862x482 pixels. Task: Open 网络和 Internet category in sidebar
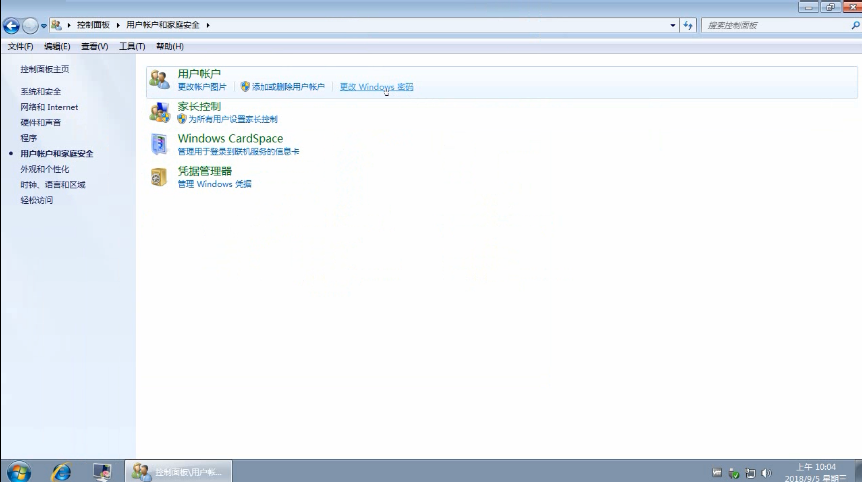pyautogui.click(x=49, y=107)
